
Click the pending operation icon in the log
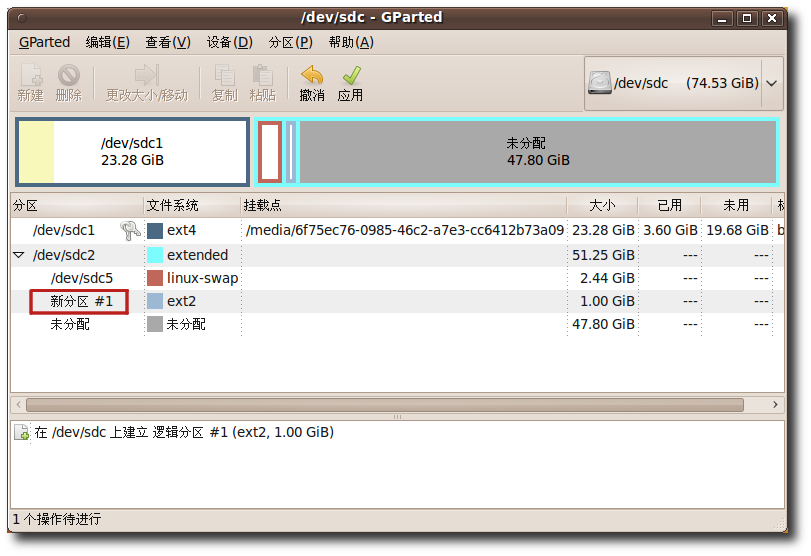click(21, 432)
